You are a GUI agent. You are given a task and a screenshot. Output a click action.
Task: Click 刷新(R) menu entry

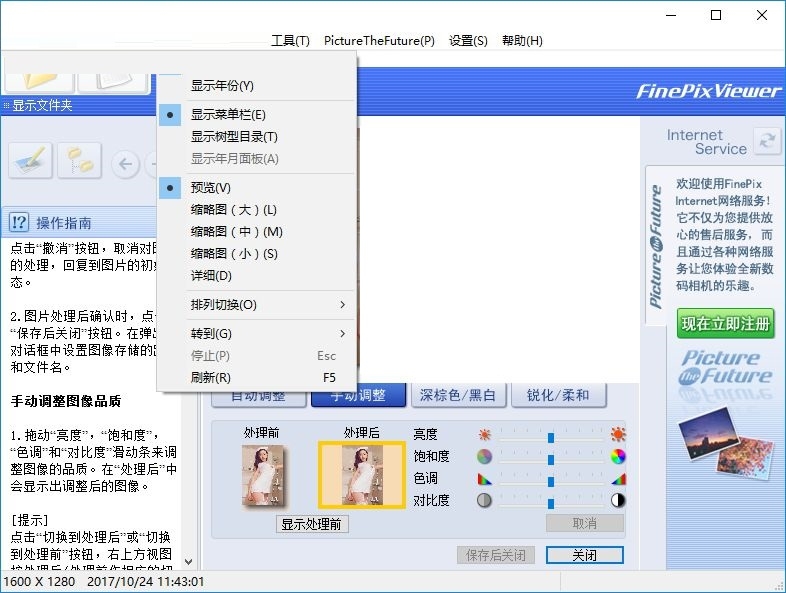256,377
